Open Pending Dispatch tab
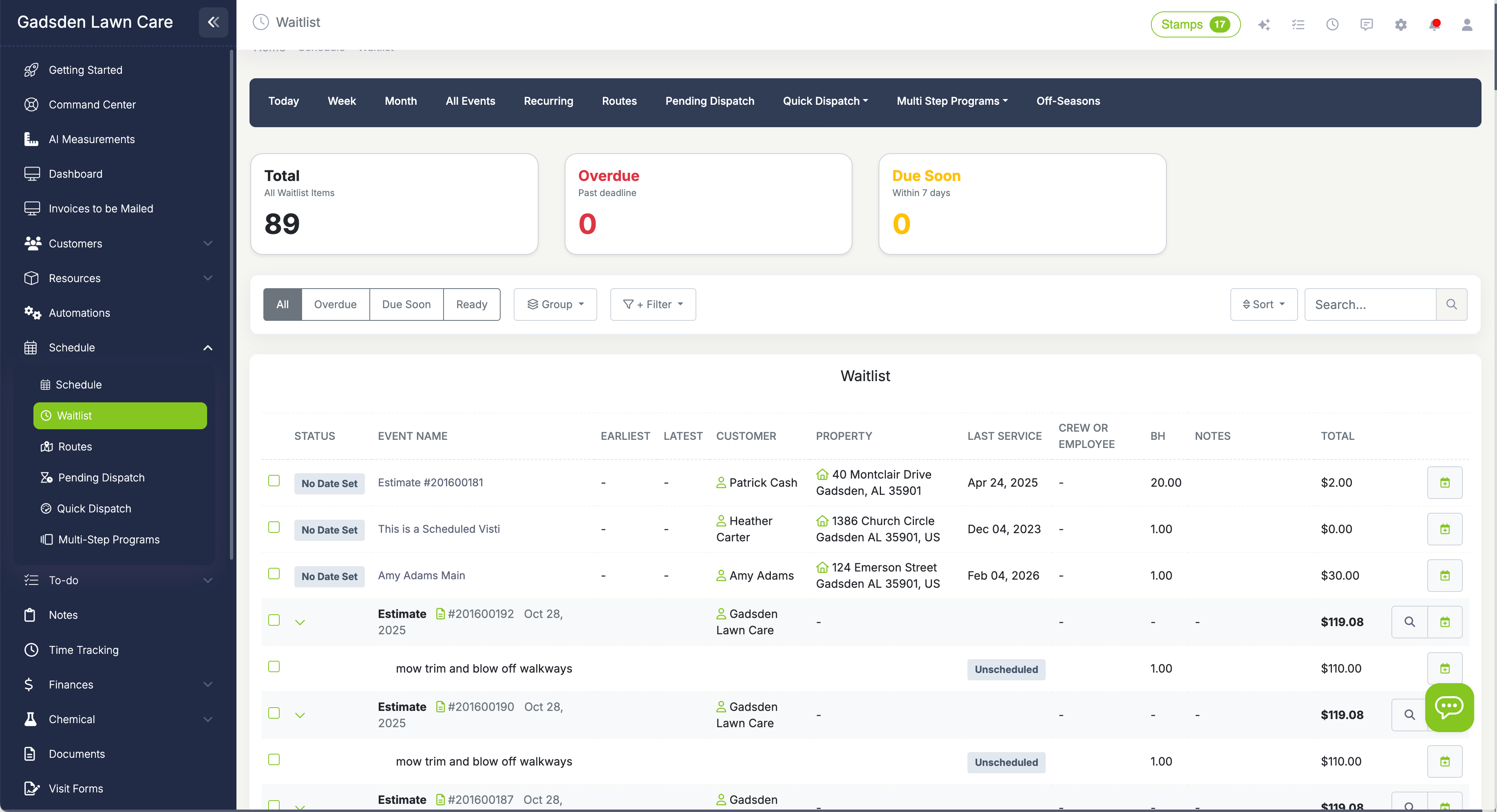The height and width of the screenshot is (812, 1497). [709, 101]
